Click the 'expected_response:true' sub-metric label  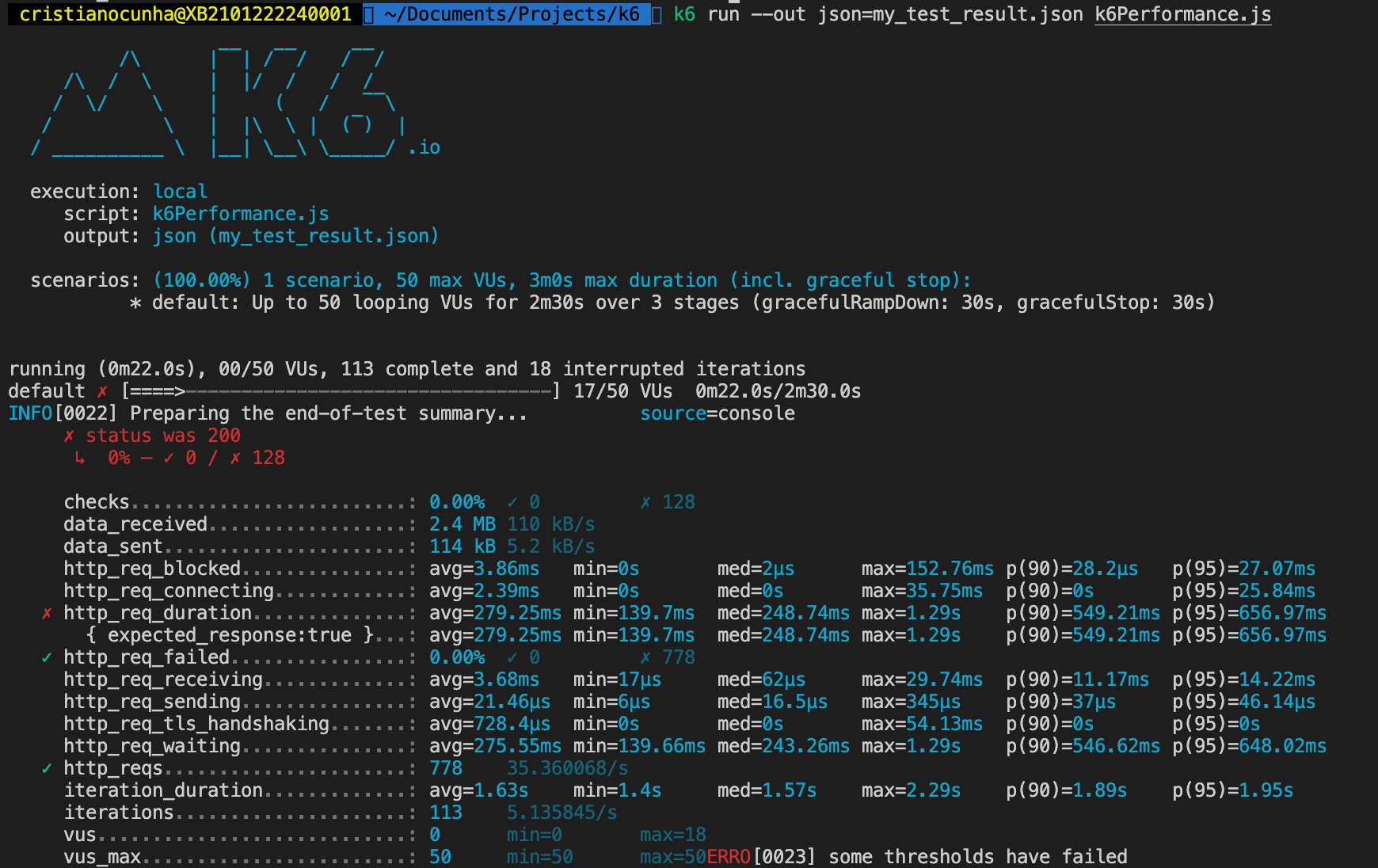(230, 635)
